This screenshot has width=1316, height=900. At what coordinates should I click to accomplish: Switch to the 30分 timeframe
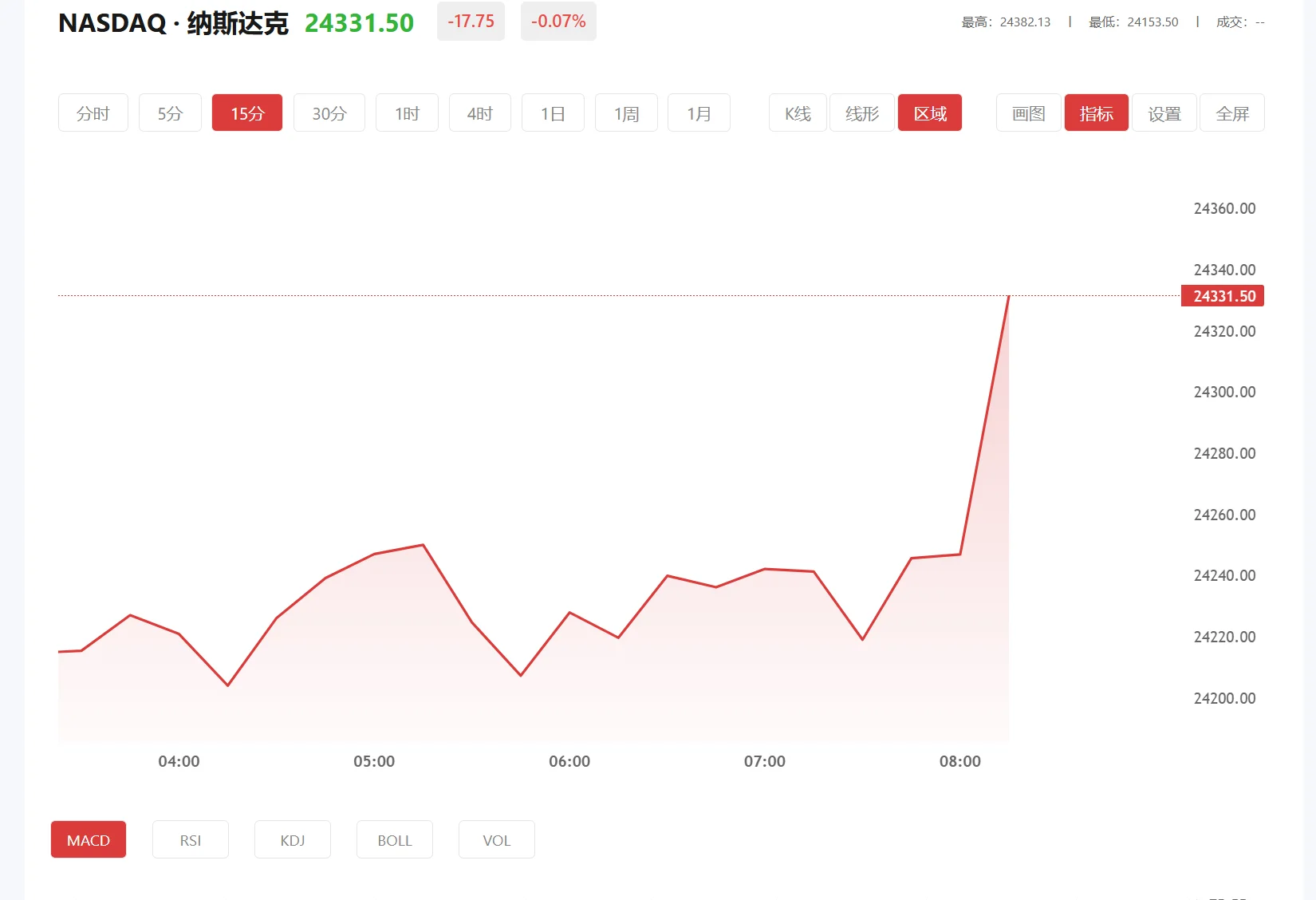coord(329,112)
